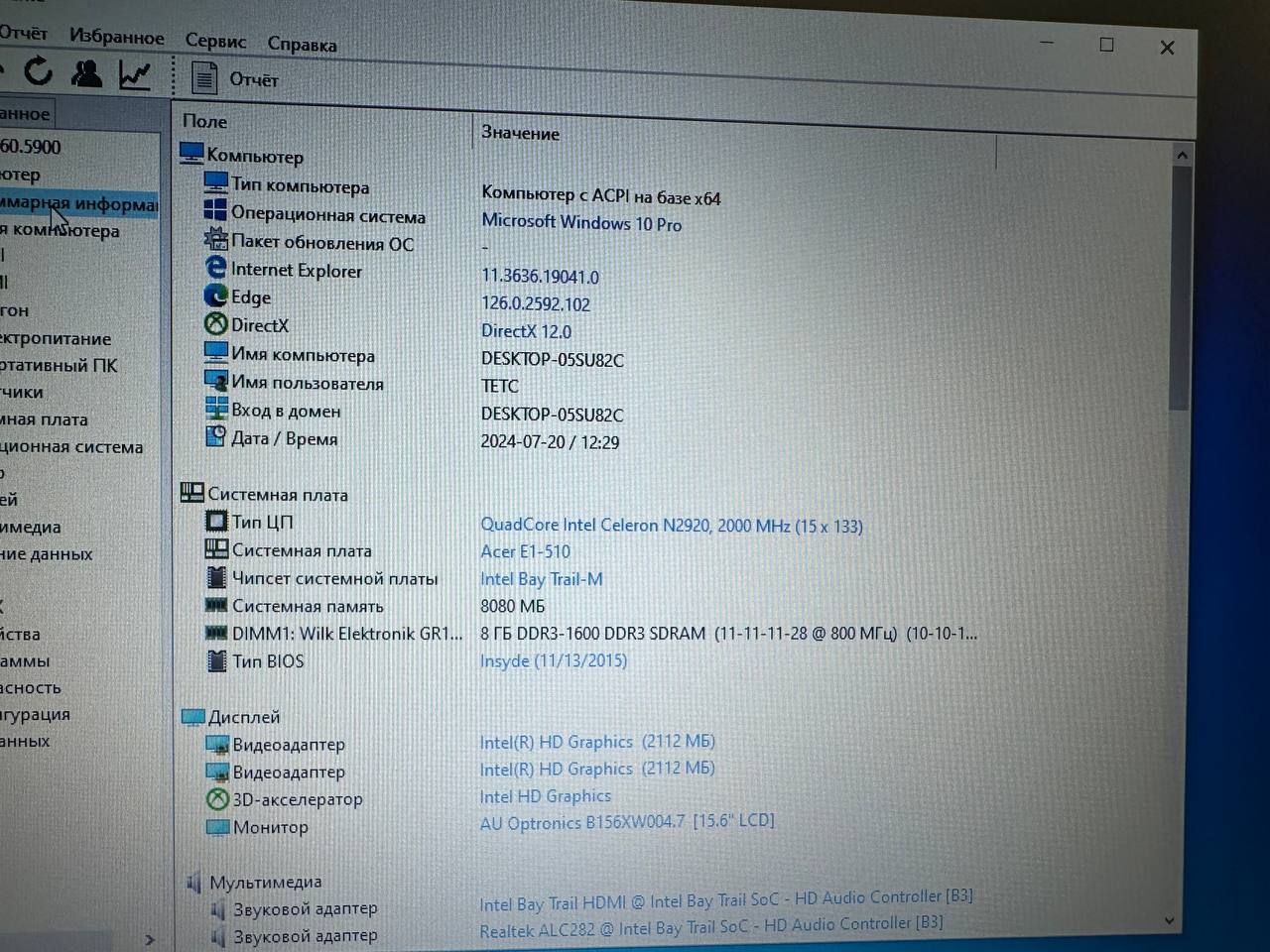The image size is (1270, 952).
Task: Open AU Optronics B156XW004.7 monitor link
Action: tap(627, 821)
